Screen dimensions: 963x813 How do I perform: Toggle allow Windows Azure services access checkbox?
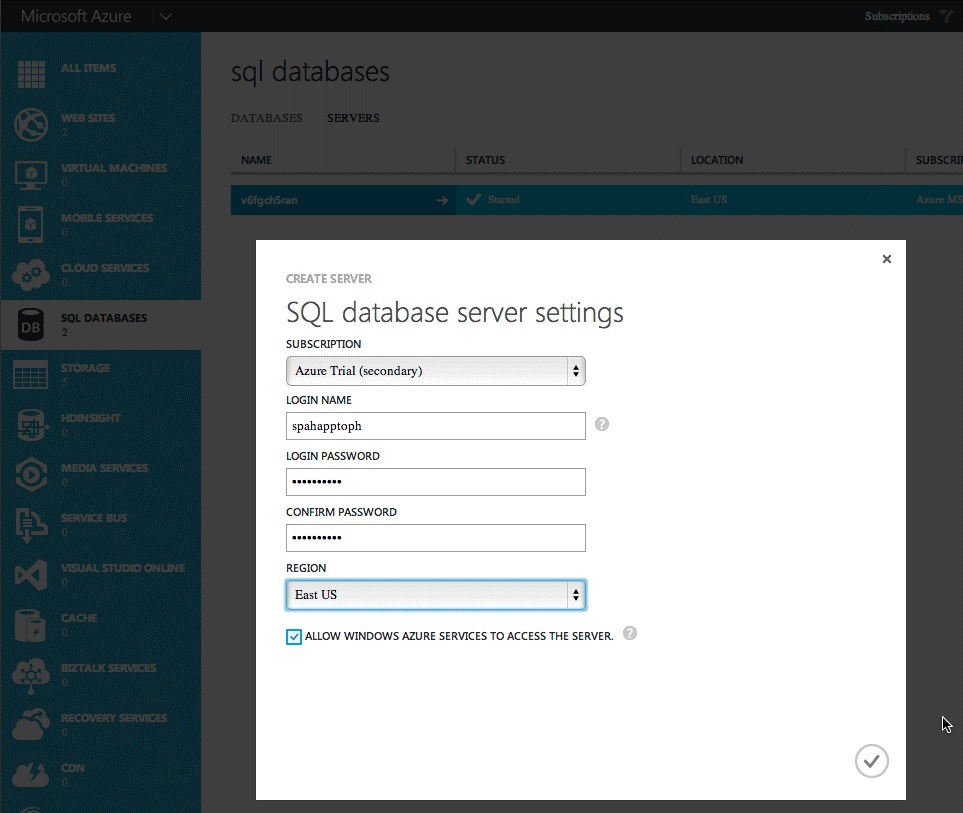293,636
